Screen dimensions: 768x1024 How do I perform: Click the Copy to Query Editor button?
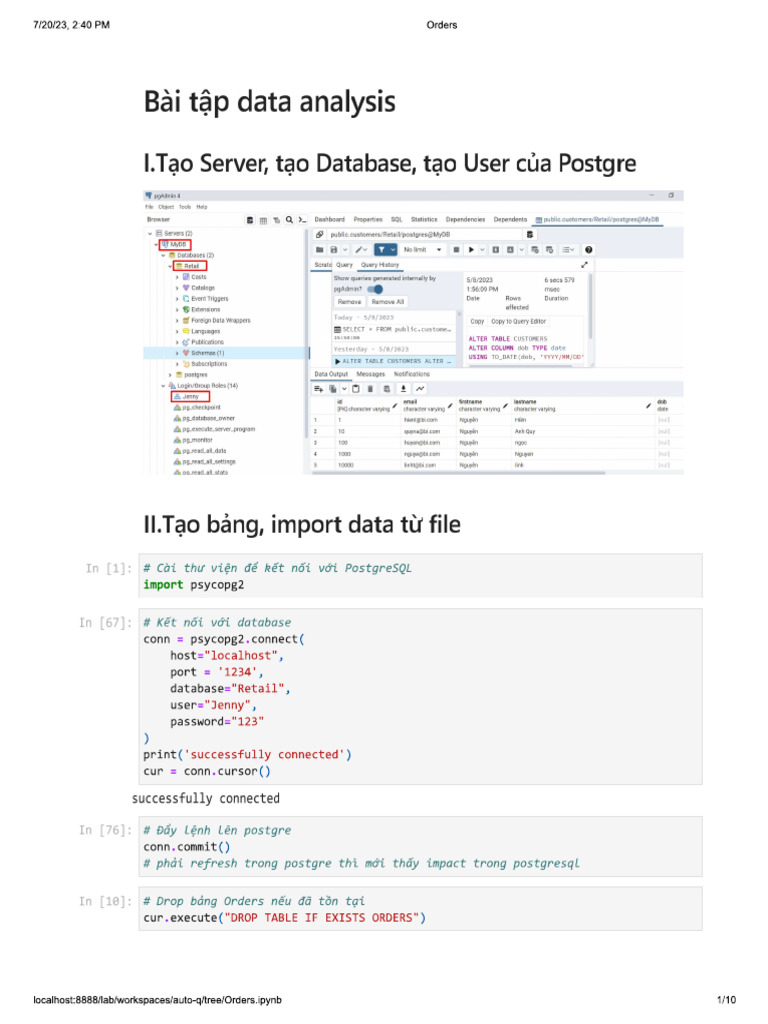pyautogui.click(x=519, y=321)
